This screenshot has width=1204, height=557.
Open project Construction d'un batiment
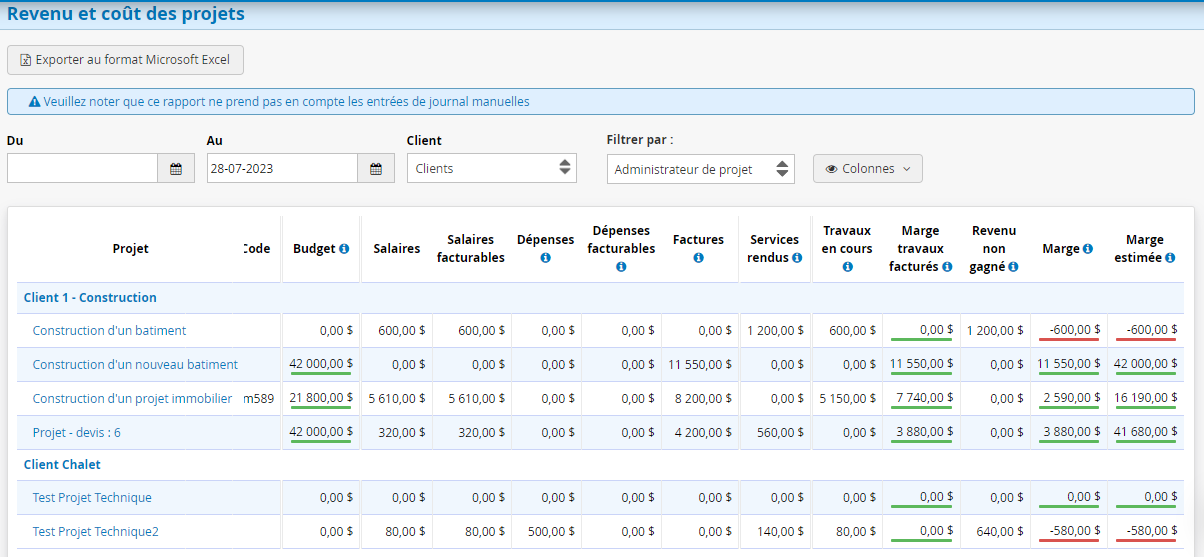click(x=109, y=331)
